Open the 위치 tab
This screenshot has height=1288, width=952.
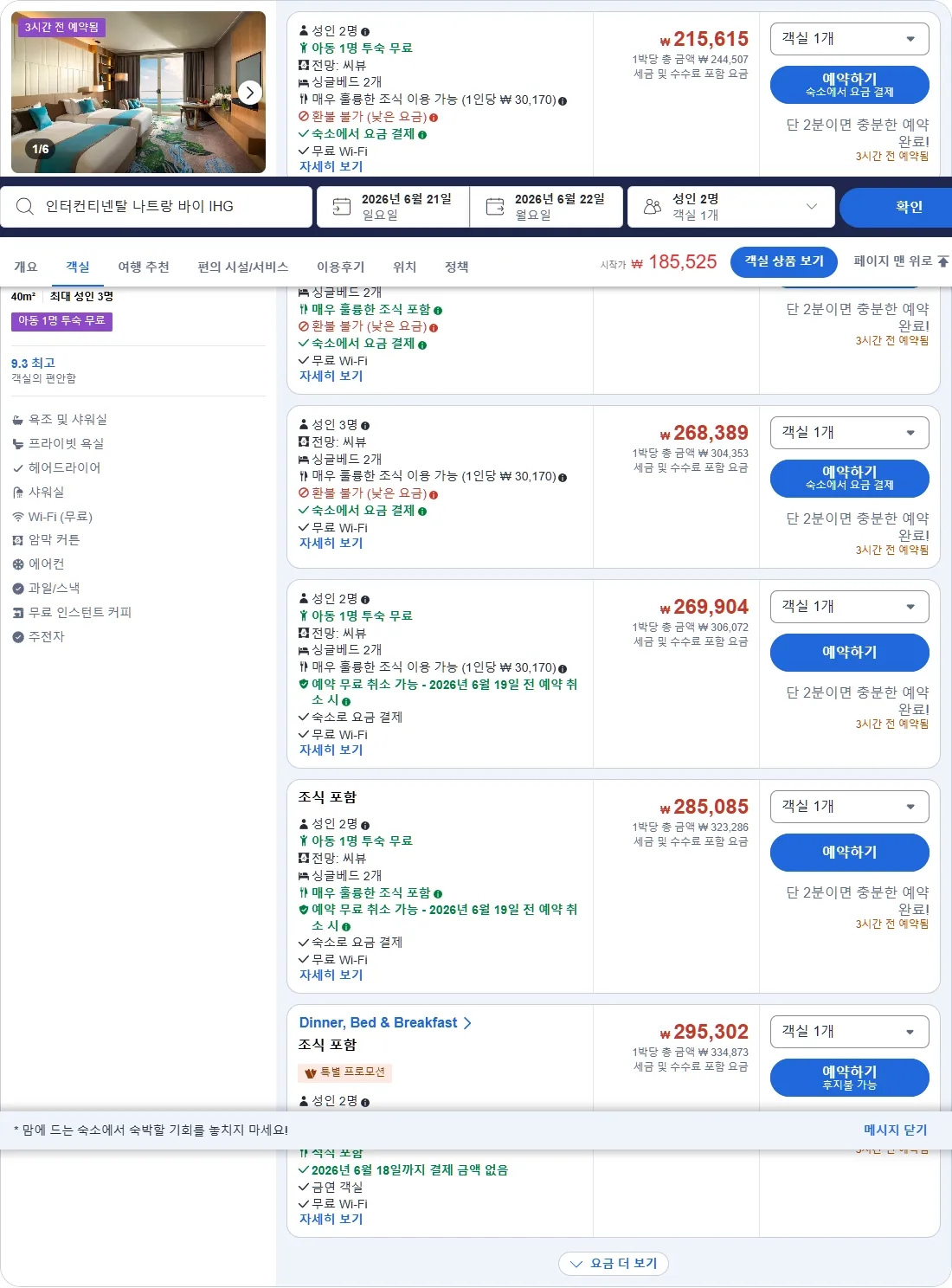tap(405, 267)
